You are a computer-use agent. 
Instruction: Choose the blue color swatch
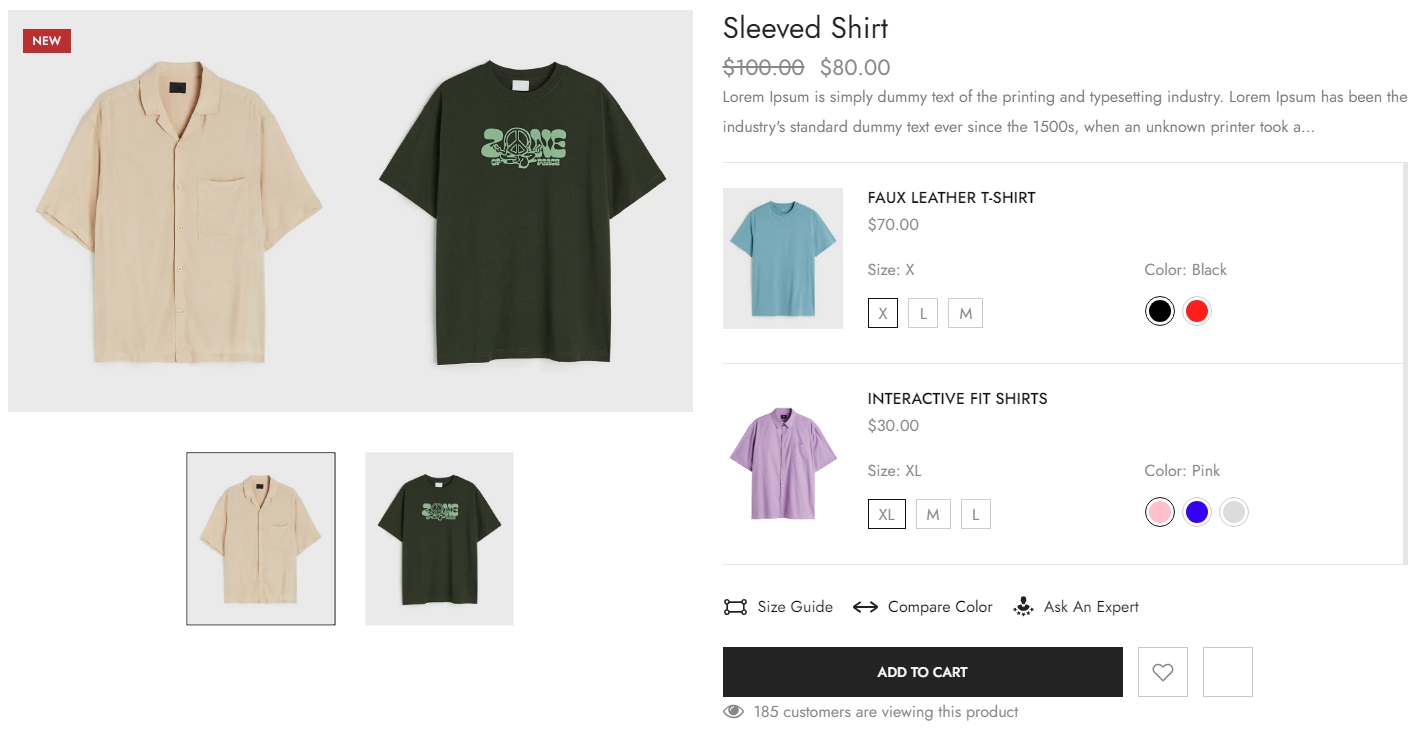1196,512
